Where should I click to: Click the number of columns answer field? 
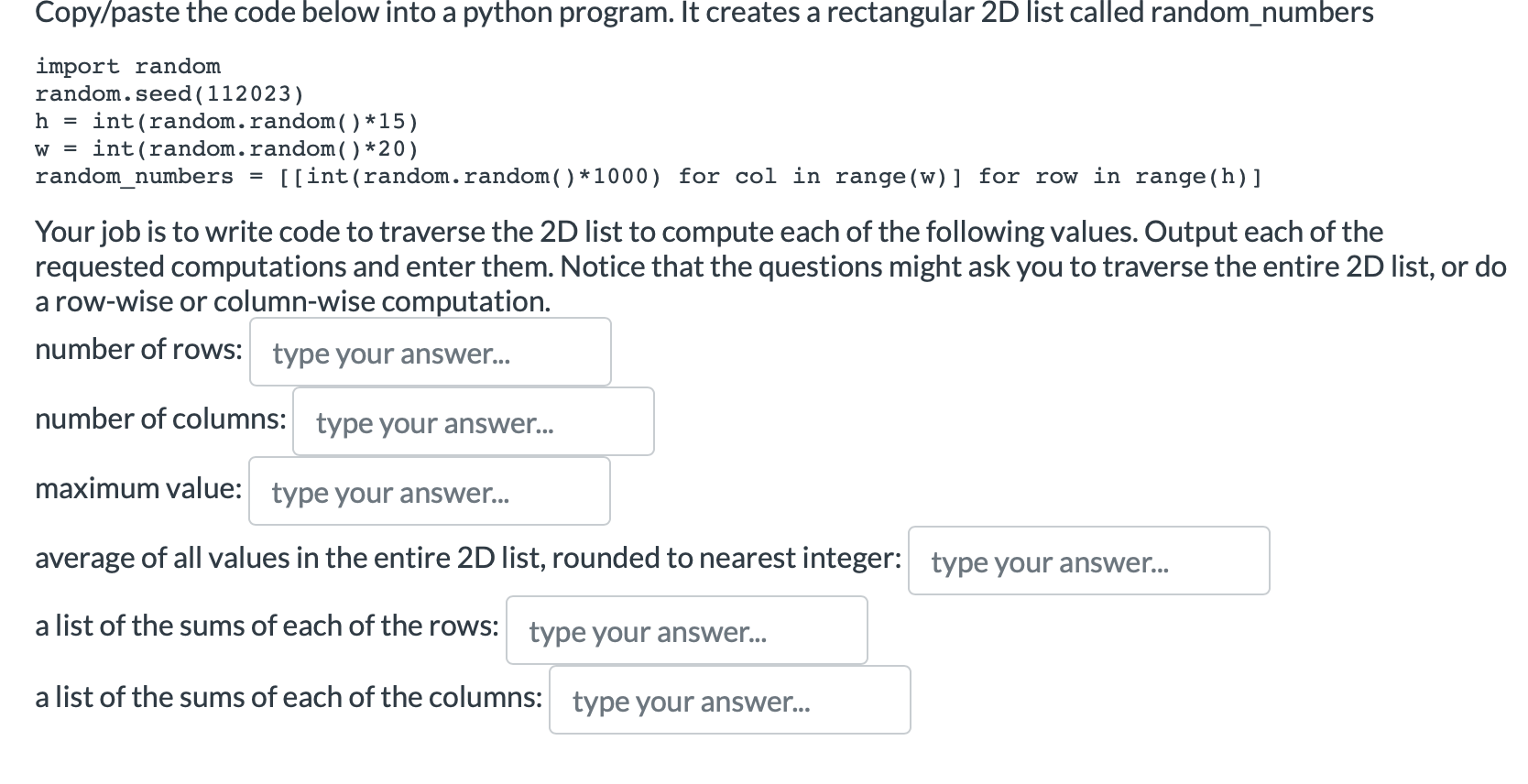[x=474, y=421]
